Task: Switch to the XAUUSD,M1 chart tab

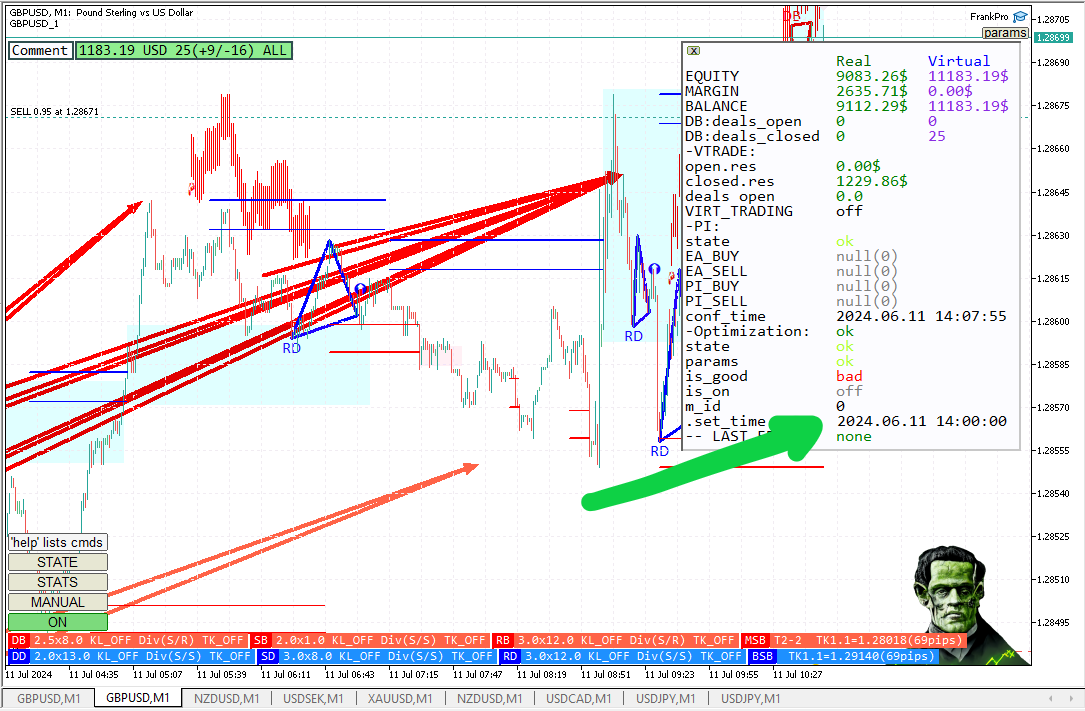Action: click(x=399, y=698)
